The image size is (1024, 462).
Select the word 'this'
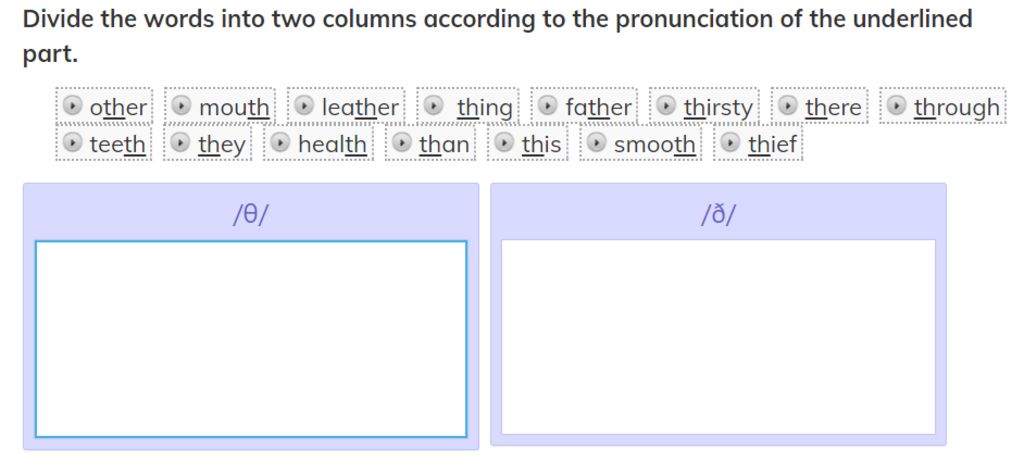tap(541, 145)
